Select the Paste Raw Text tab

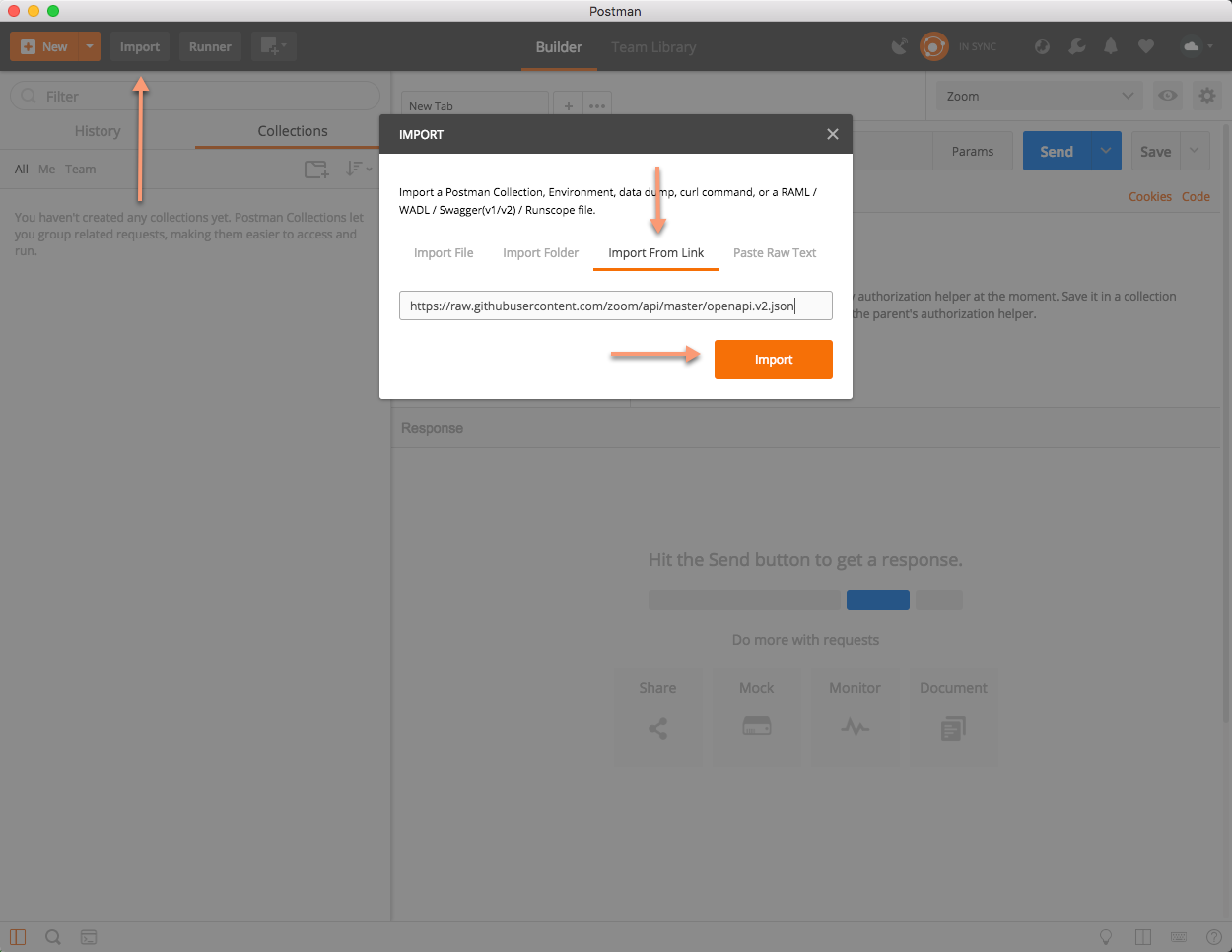(775, 253)
